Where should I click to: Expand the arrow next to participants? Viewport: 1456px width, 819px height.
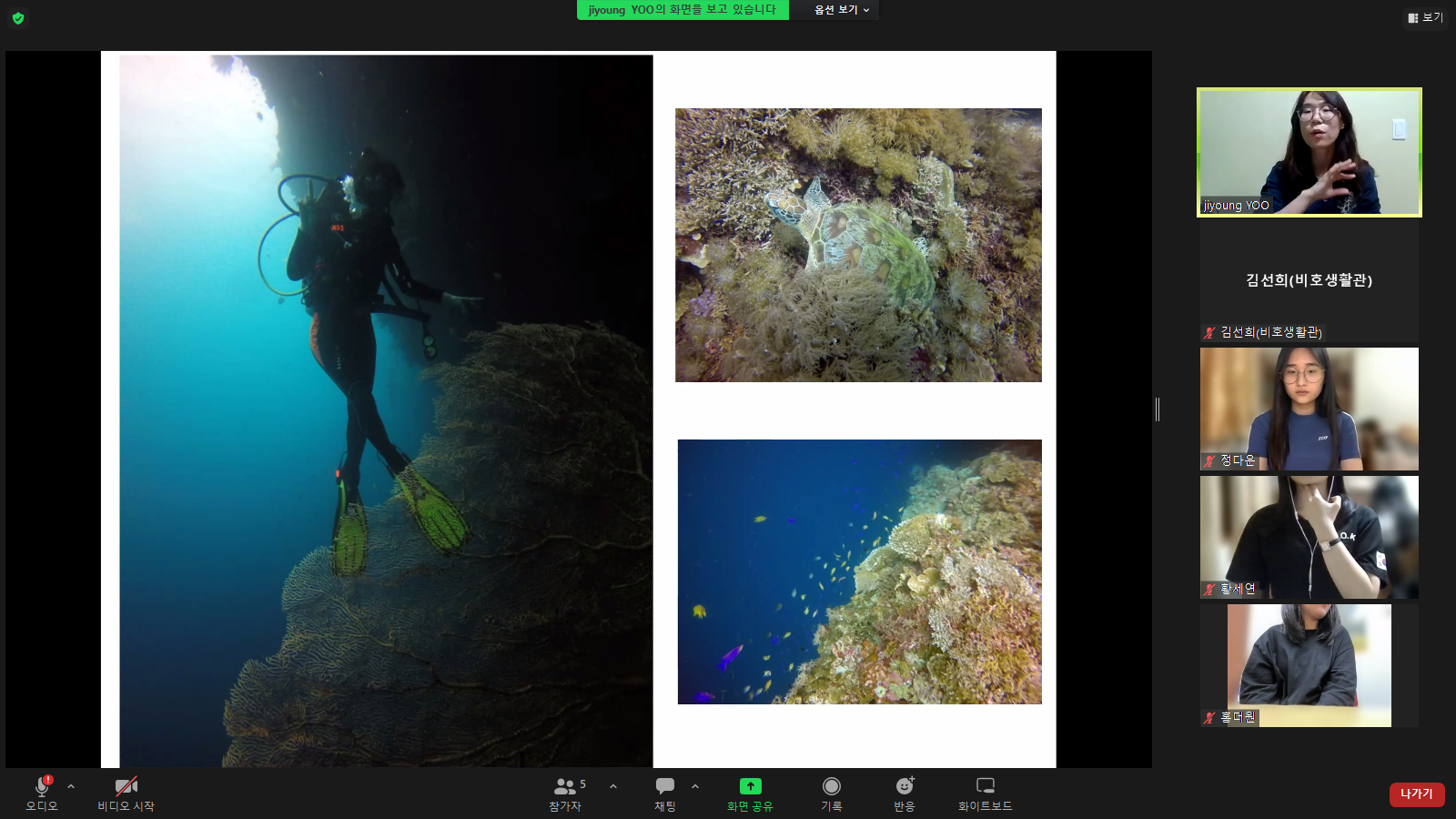pos(613,786)
